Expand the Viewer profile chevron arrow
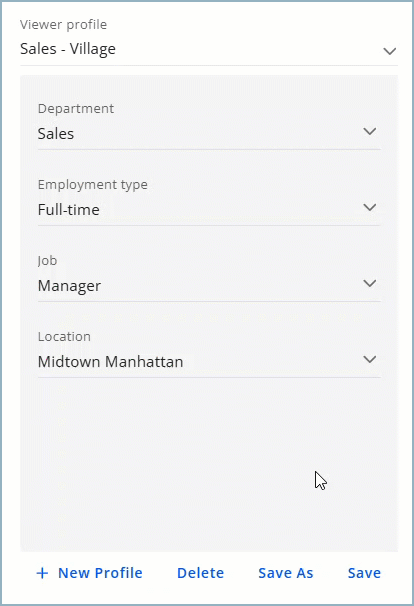Screen dimensions: 414x606 390,51
